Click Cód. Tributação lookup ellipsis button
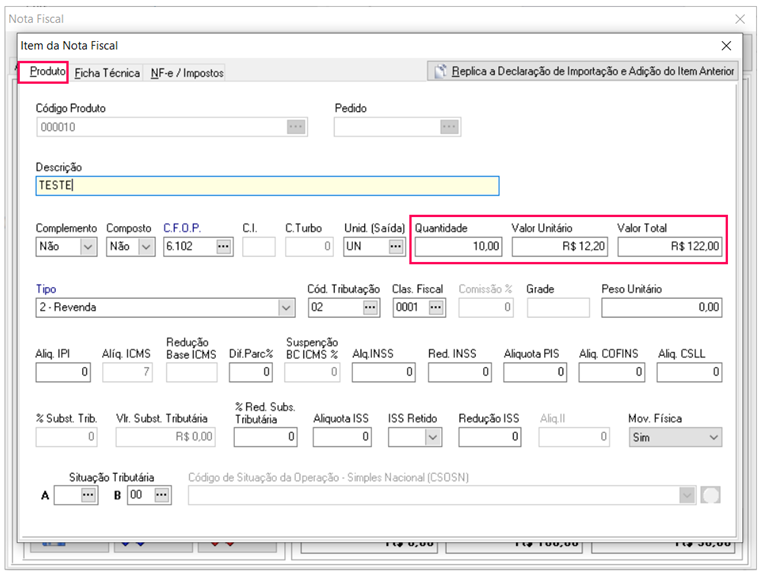The image size is (763, 575). [371, 308]
